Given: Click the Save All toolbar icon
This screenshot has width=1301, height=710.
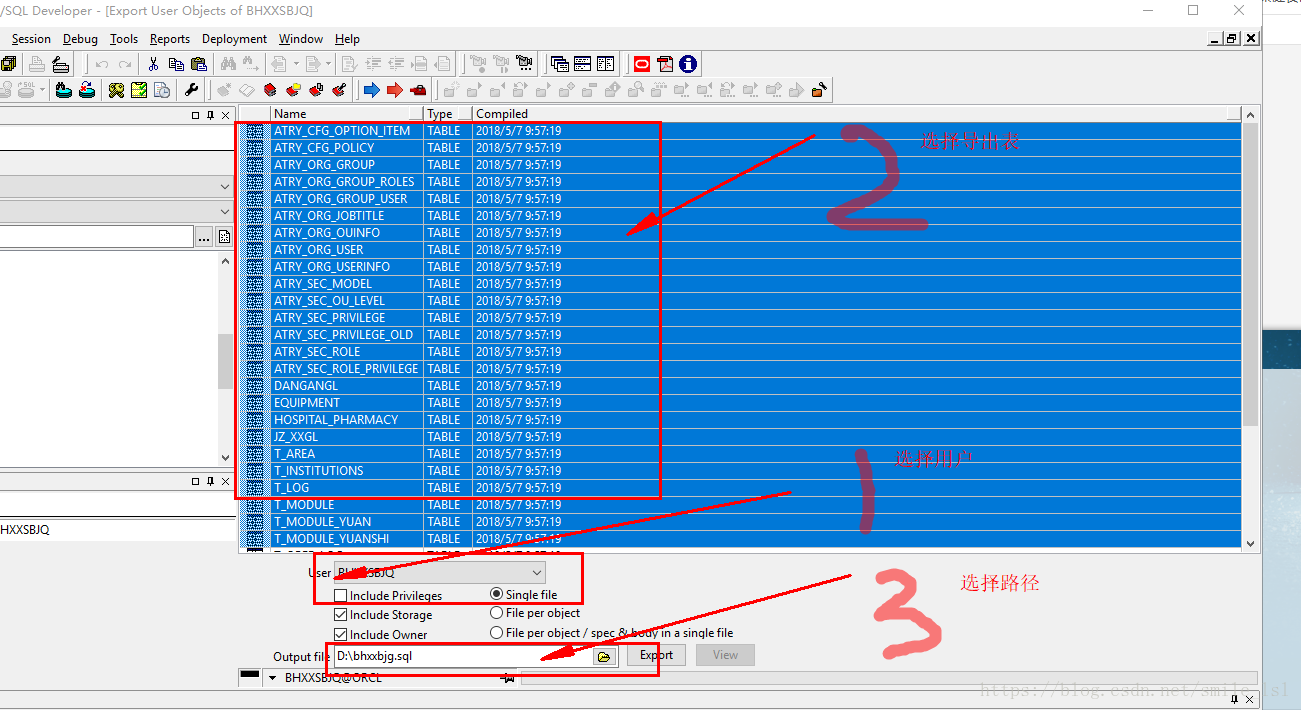Looking at the screenshot, I should (x=8, y=64).
